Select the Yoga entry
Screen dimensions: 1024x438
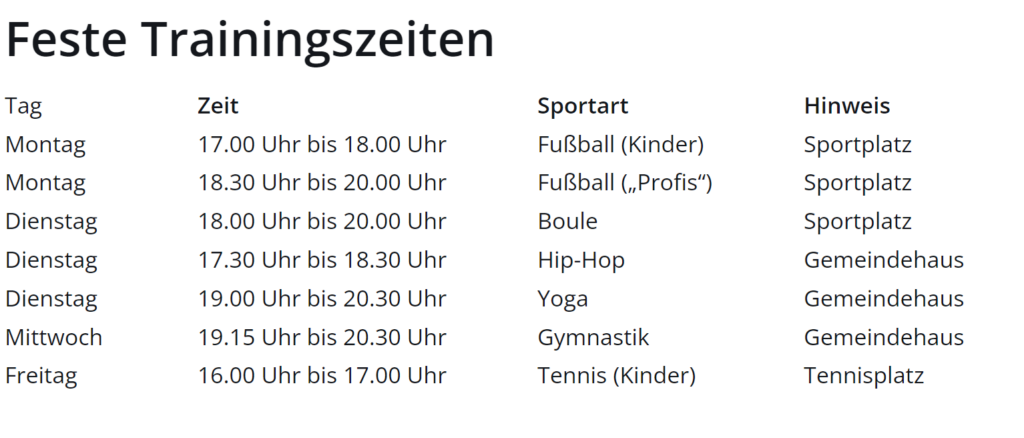click(x=562, y=298)
